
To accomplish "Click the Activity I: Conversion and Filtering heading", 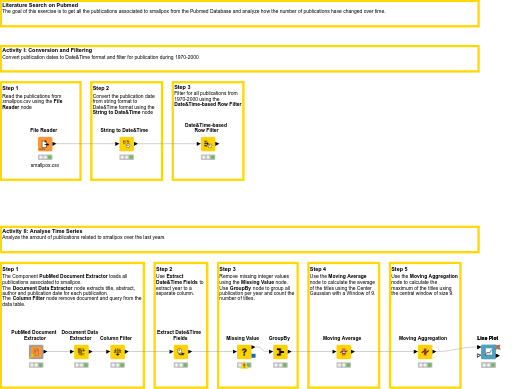I will tap(47, 50).
